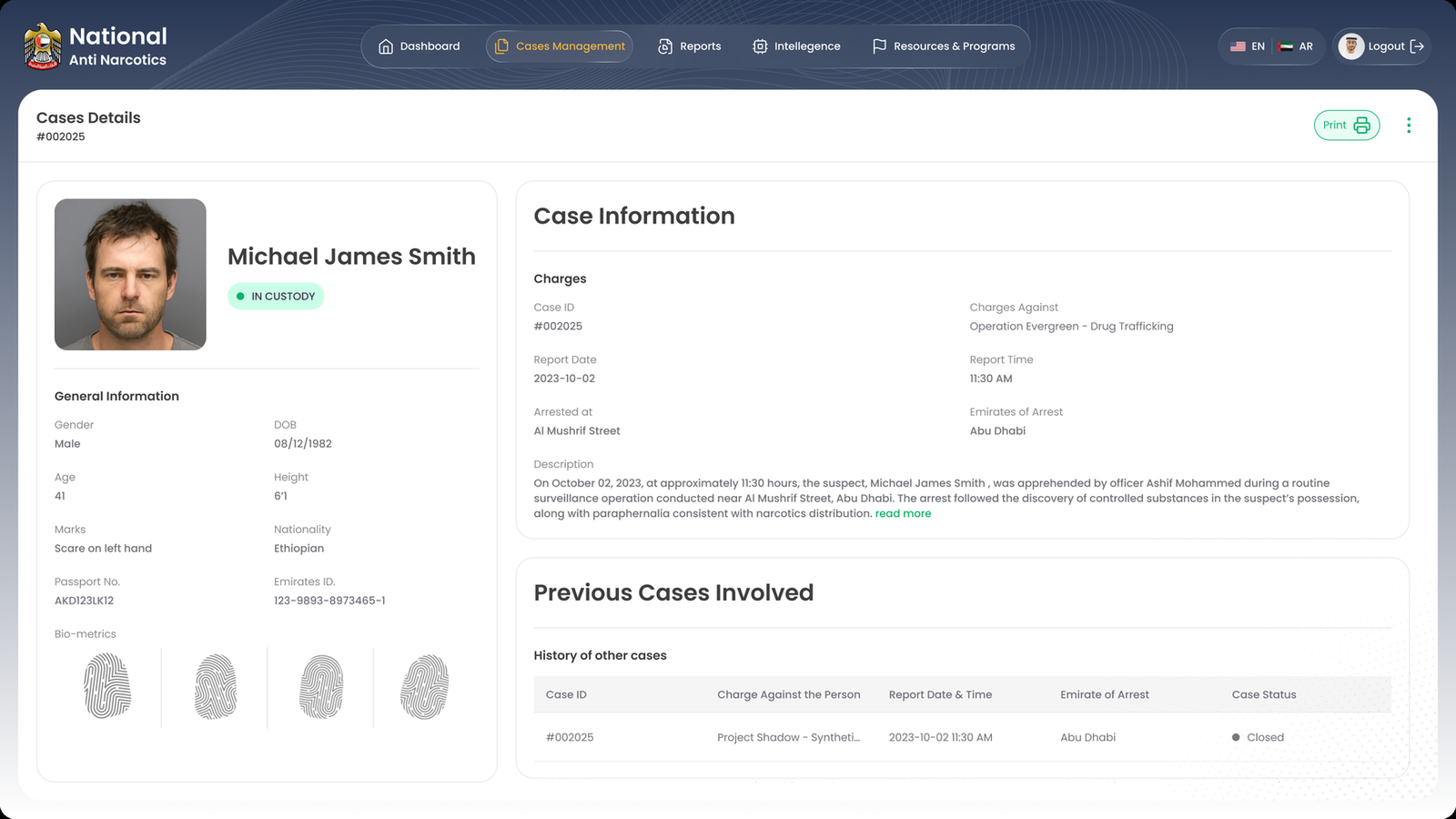1456x819 pixels.
Task: Click the Logout button
Action: click(1382, 46)
